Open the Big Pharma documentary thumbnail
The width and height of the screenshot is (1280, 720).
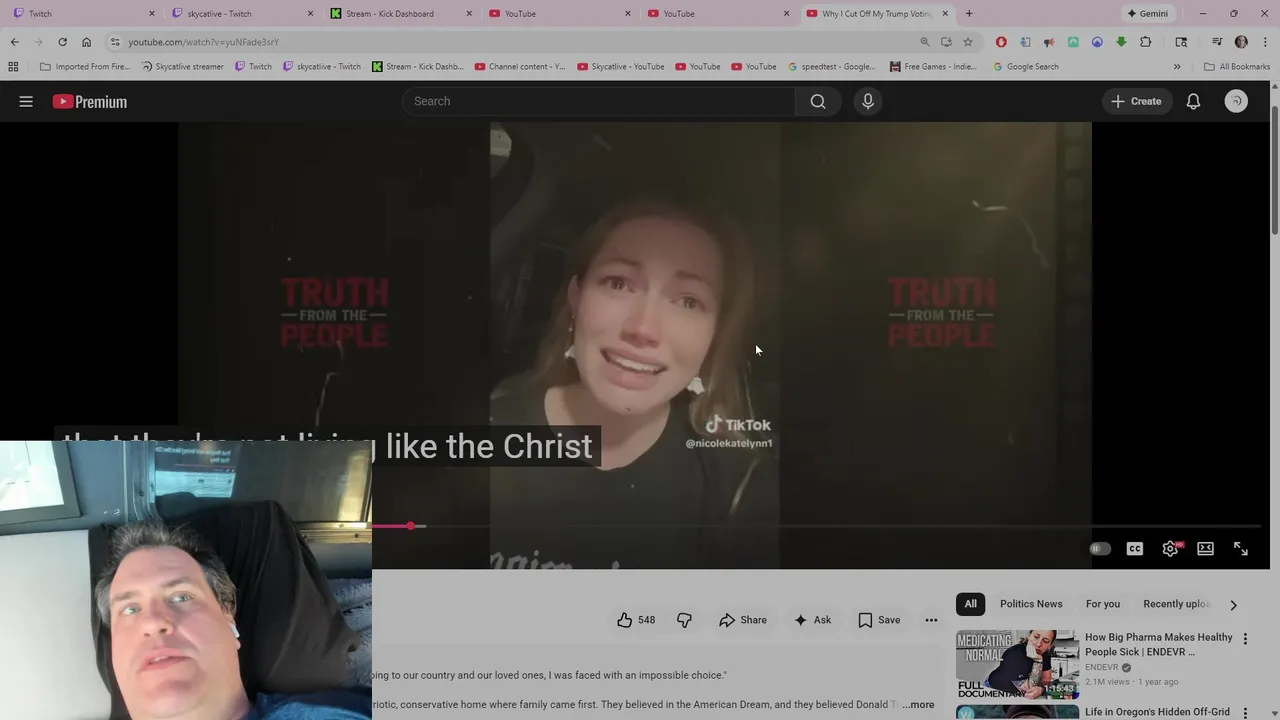[1017, 665]
